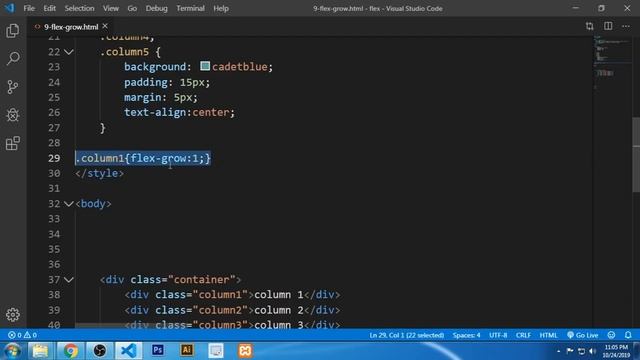
Task: Open the feedback smiley icon
Action: [611, 335]
